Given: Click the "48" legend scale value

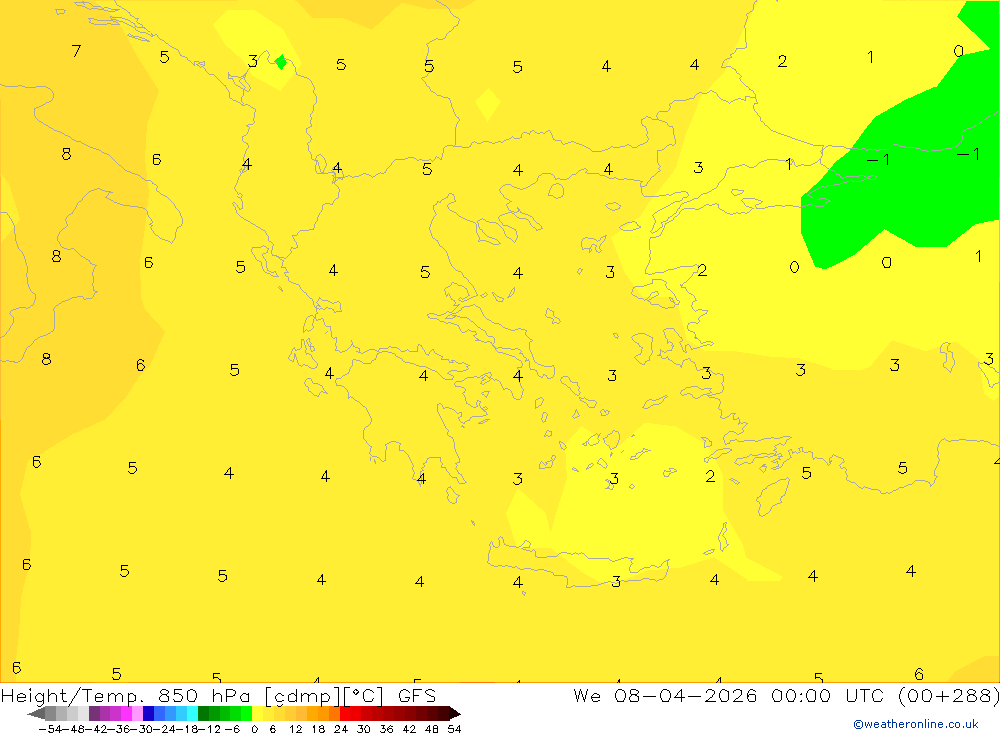Looking at the screenshot, I should coord(432,729).
